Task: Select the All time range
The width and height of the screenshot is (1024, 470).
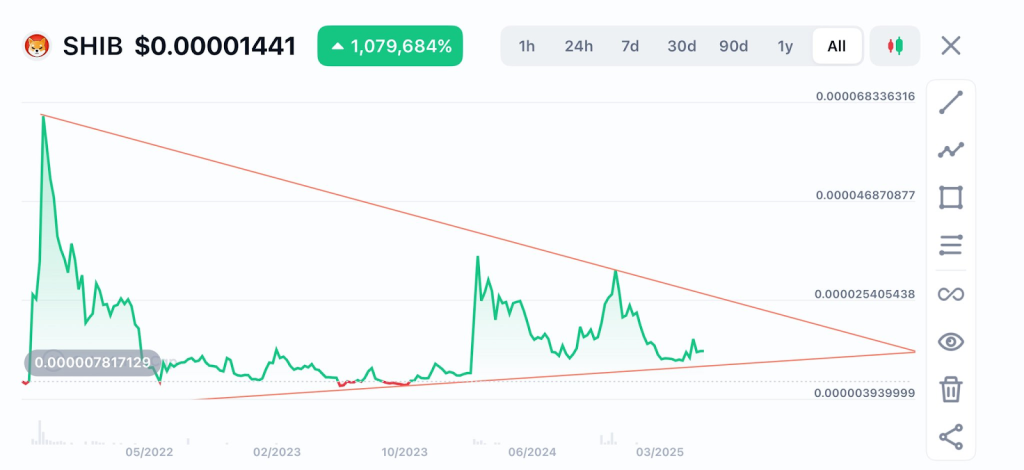Action: pos(837,46)
